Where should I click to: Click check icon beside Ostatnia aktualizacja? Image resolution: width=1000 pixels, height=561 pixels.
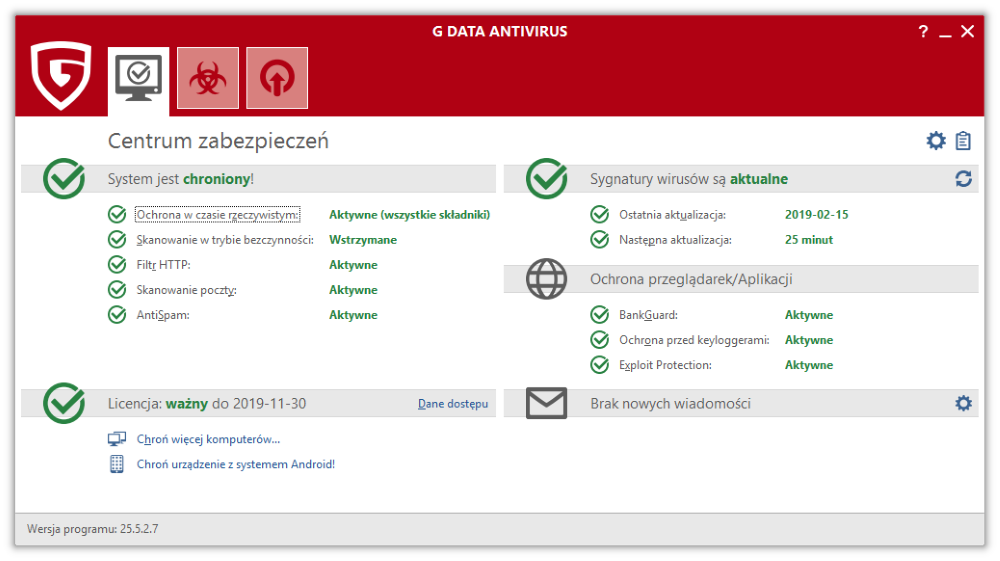(x=599, y=214)
